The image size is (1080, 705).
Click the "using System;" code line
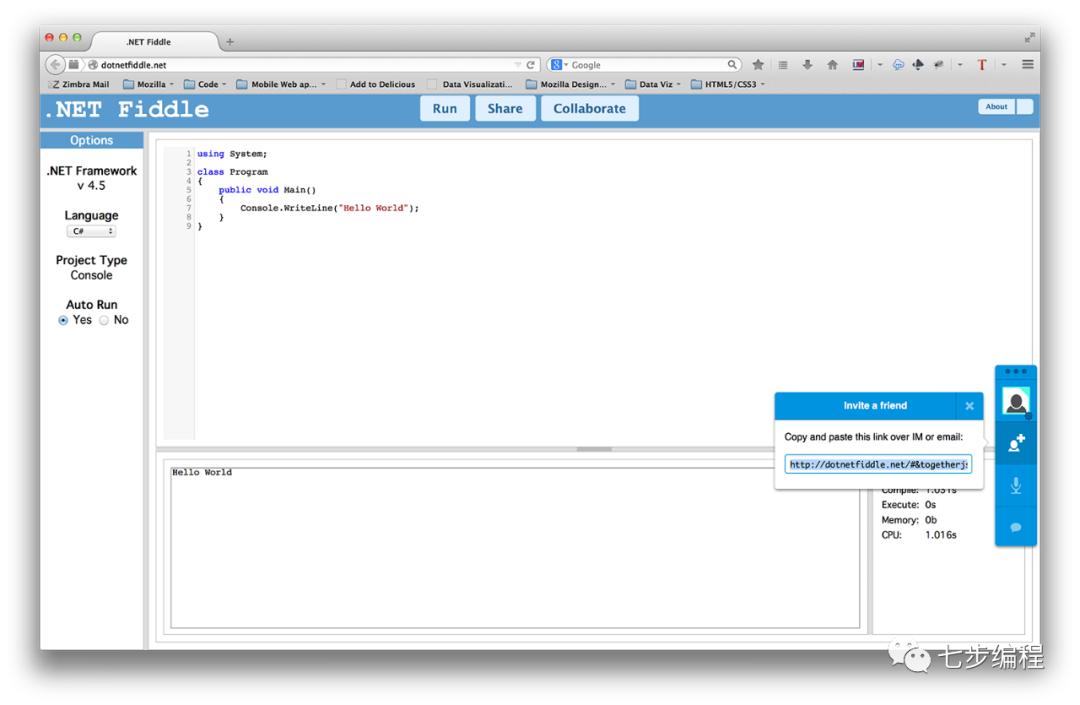point(232,154)
